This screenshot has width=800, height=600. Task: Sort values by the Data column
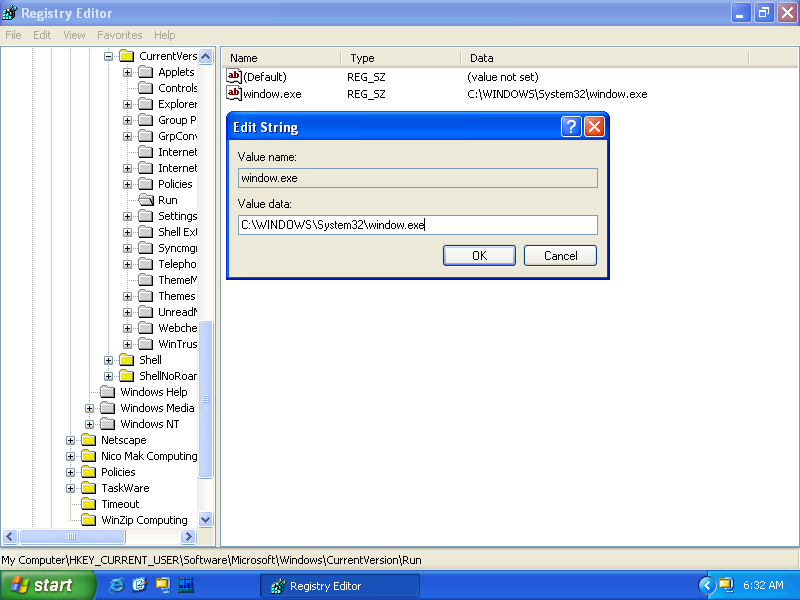(605, 58)
